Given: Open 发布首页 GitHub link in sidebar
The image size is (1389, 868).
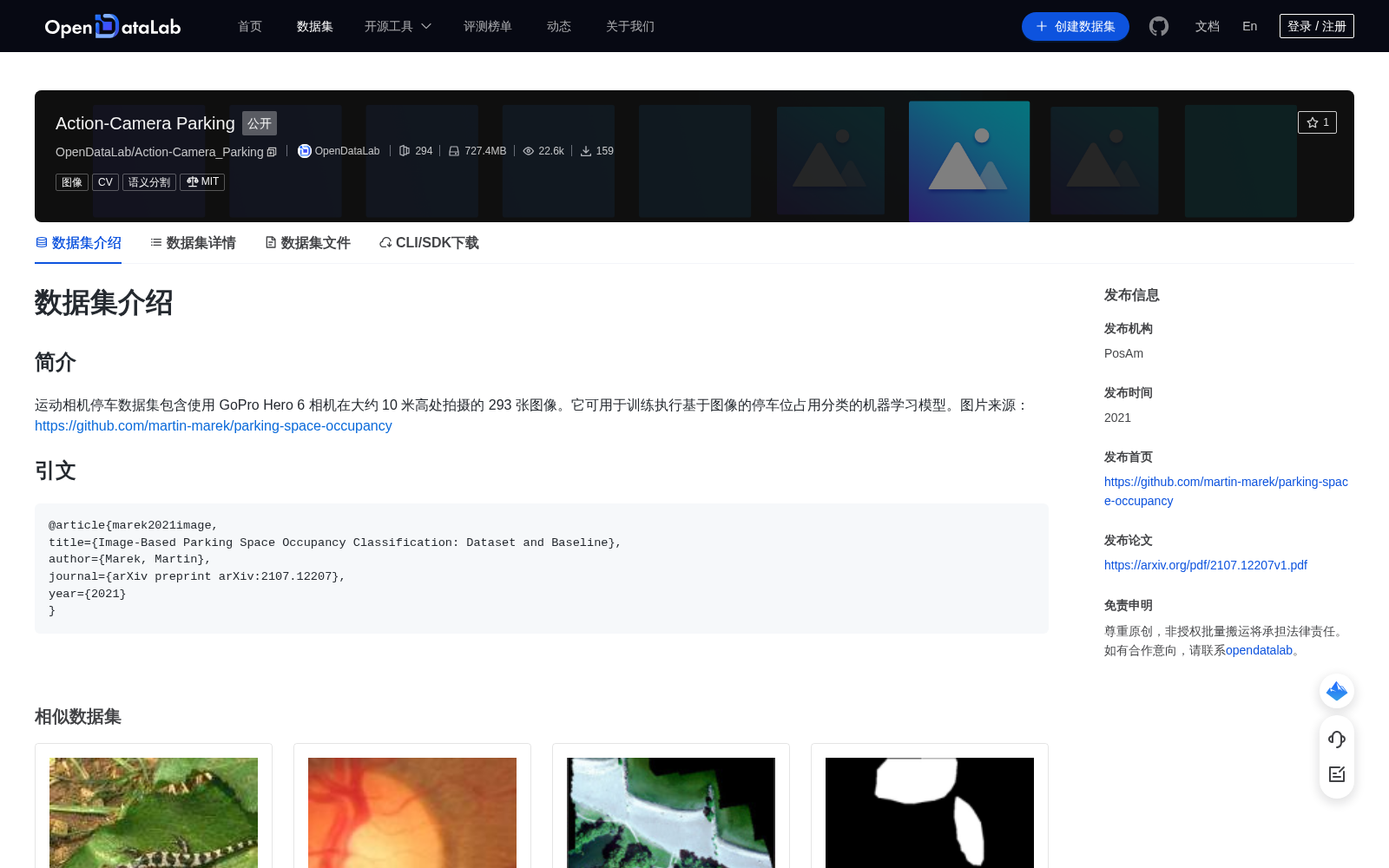Looking at the screenshot, I should [1226, 491].
